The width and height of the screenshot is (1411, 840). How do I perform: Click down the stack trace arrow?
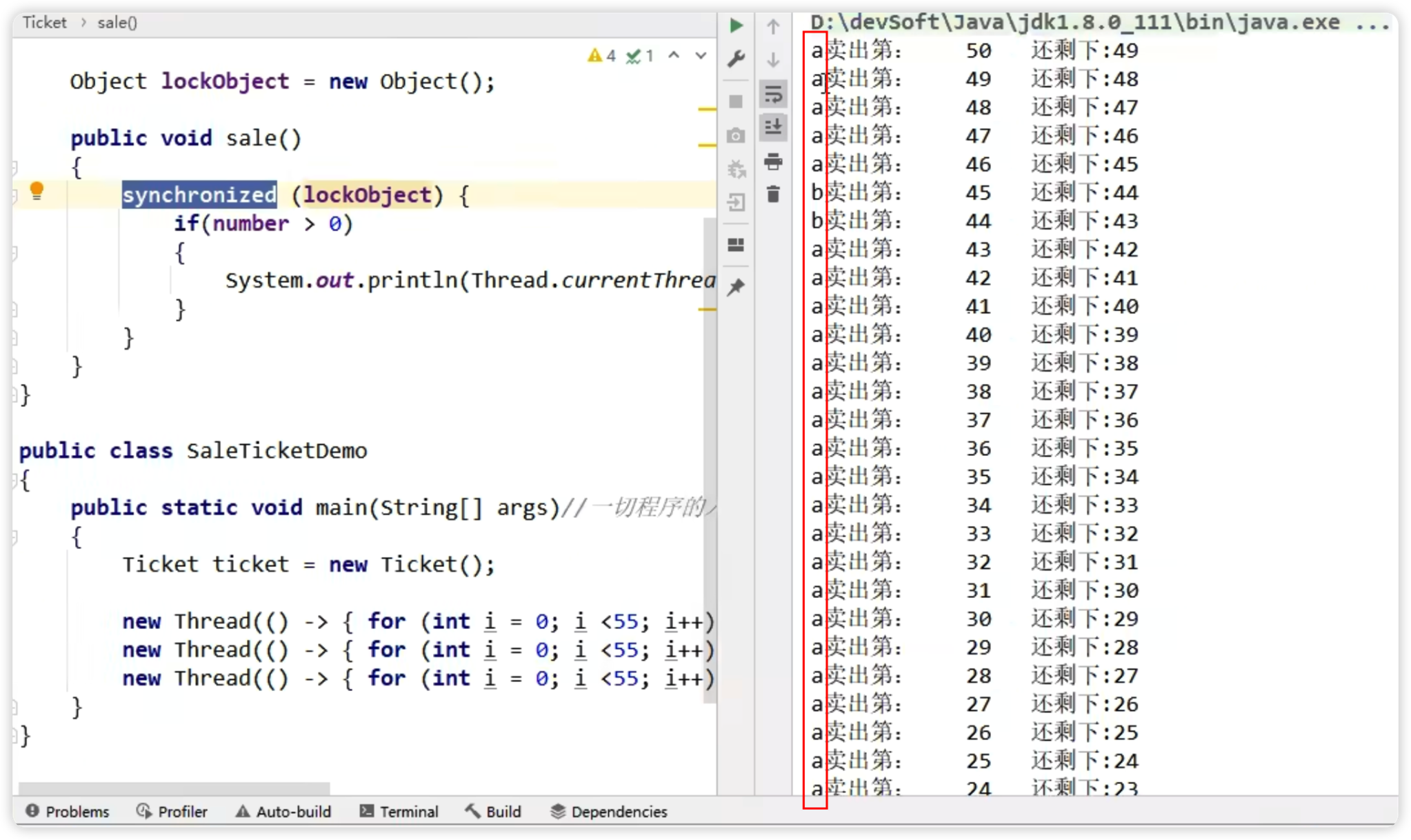pos(773,59)
